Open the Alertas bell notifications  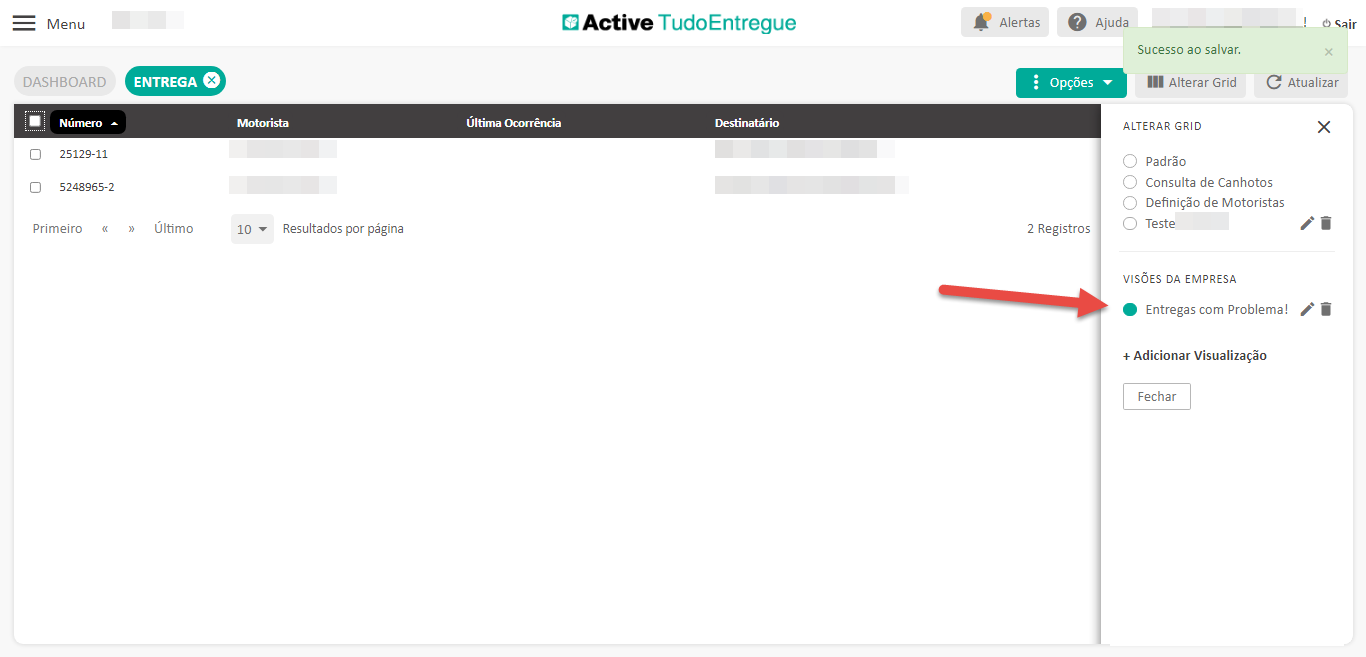pos(1005,22)
